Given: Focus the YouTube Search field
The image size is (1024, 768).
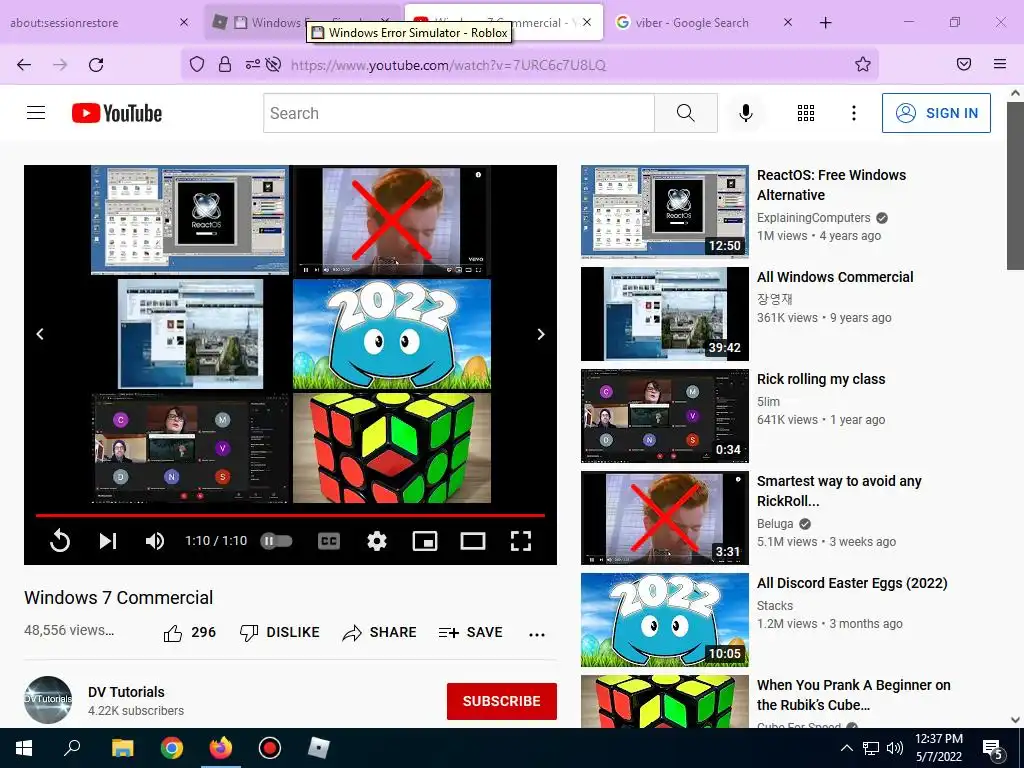Looking at the screenshot, I should pyautogui.click(x=458, y=113).
